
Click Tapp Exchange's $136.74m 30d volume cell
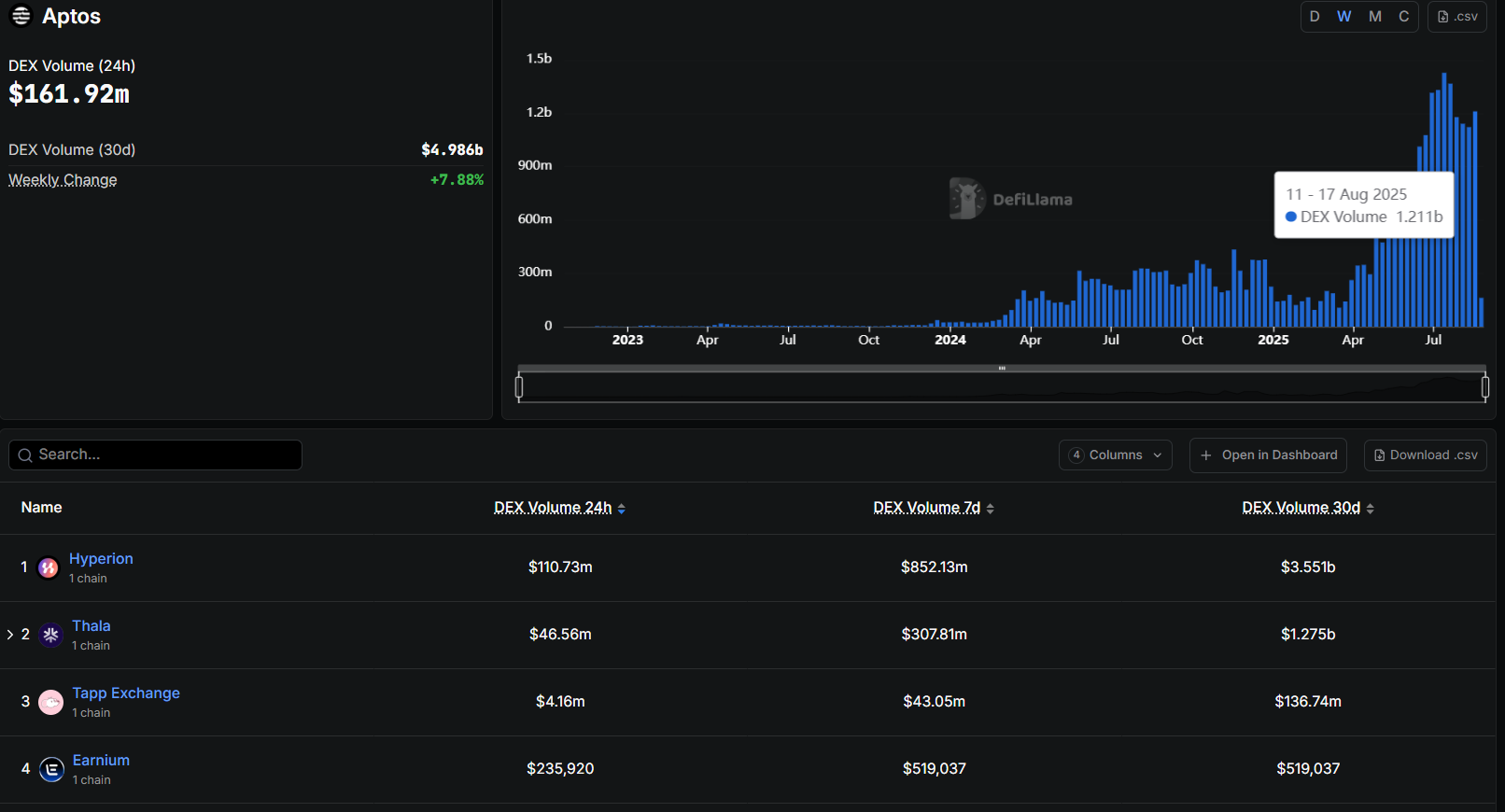[1308, 702]
